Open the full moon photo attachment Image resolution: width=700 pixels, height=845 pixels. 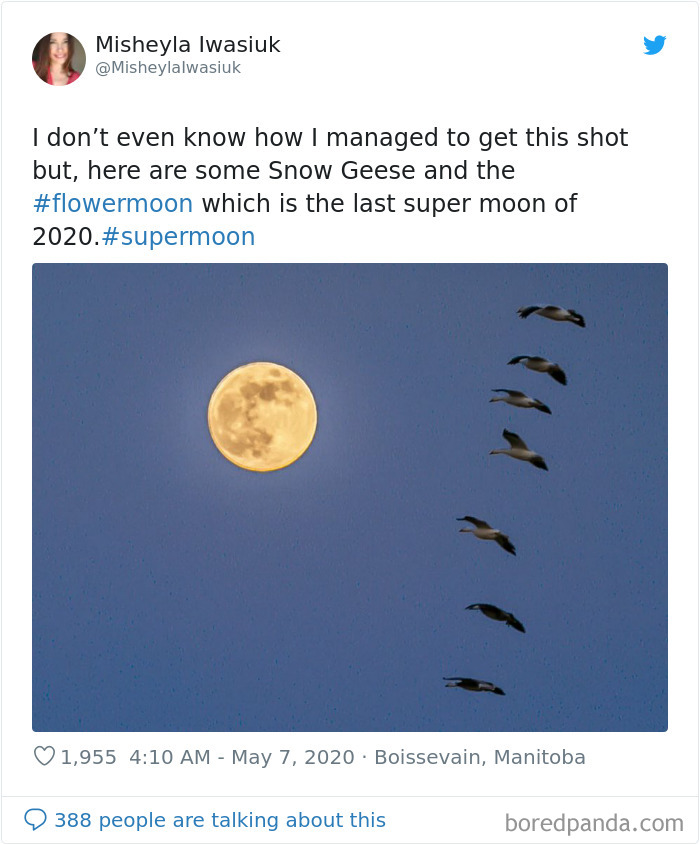pos(350,498)
